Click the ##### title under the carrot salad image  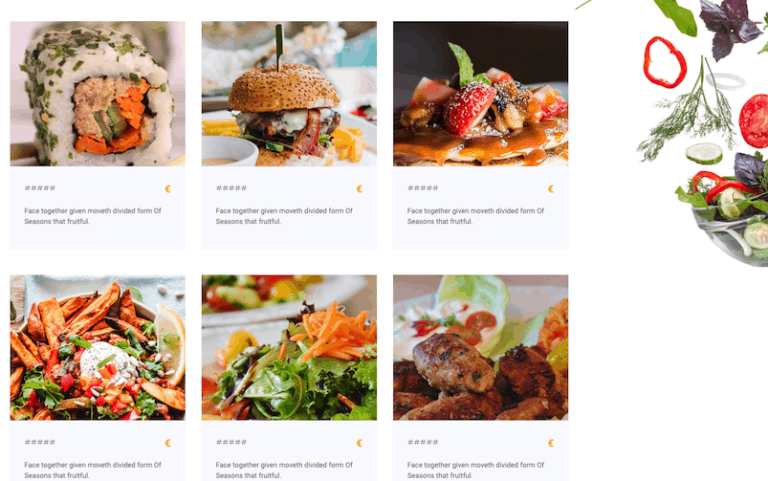tap(232, 442)
